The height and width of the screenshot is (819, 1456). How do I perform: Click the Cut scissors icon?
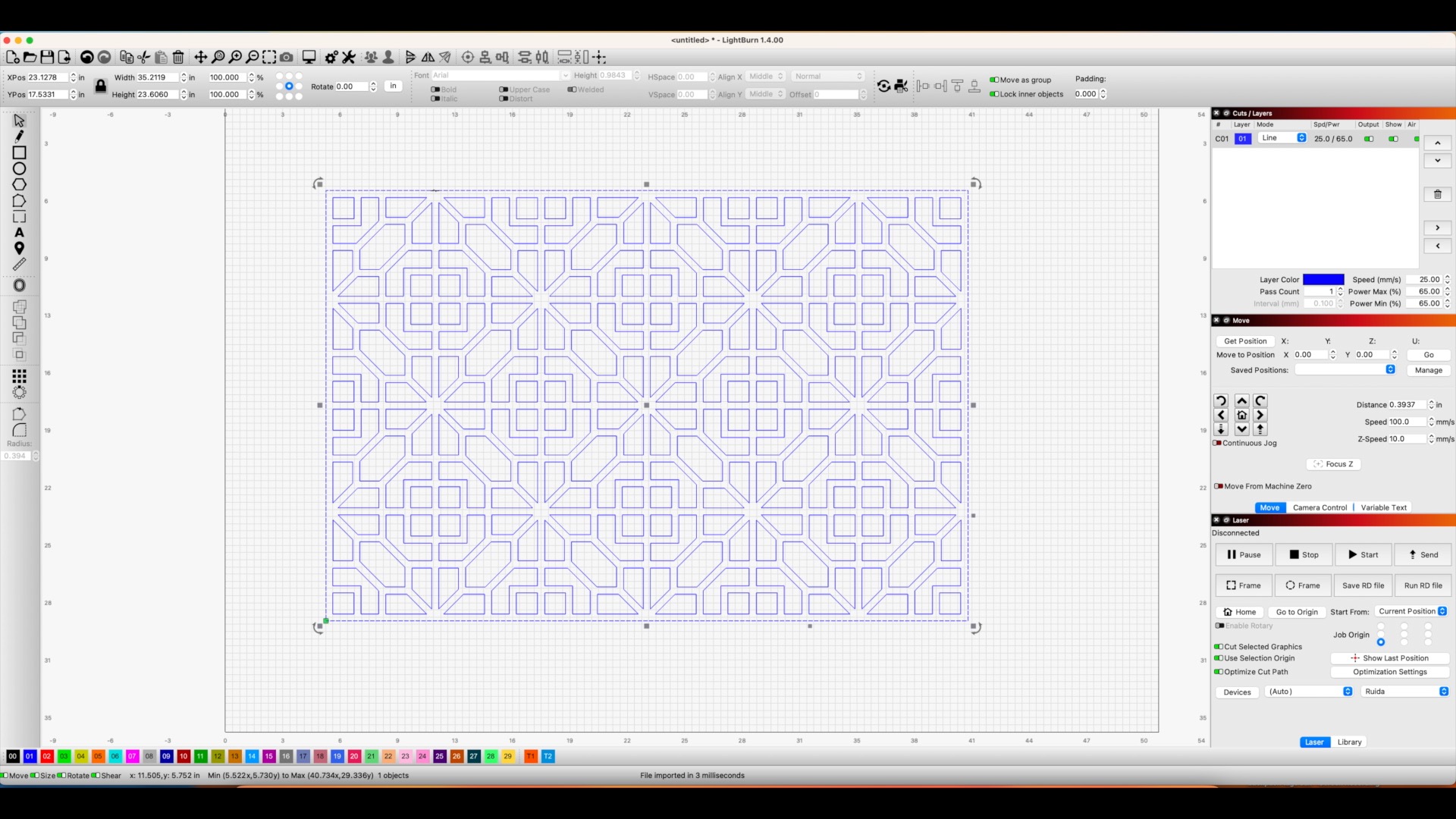point(143,57)
